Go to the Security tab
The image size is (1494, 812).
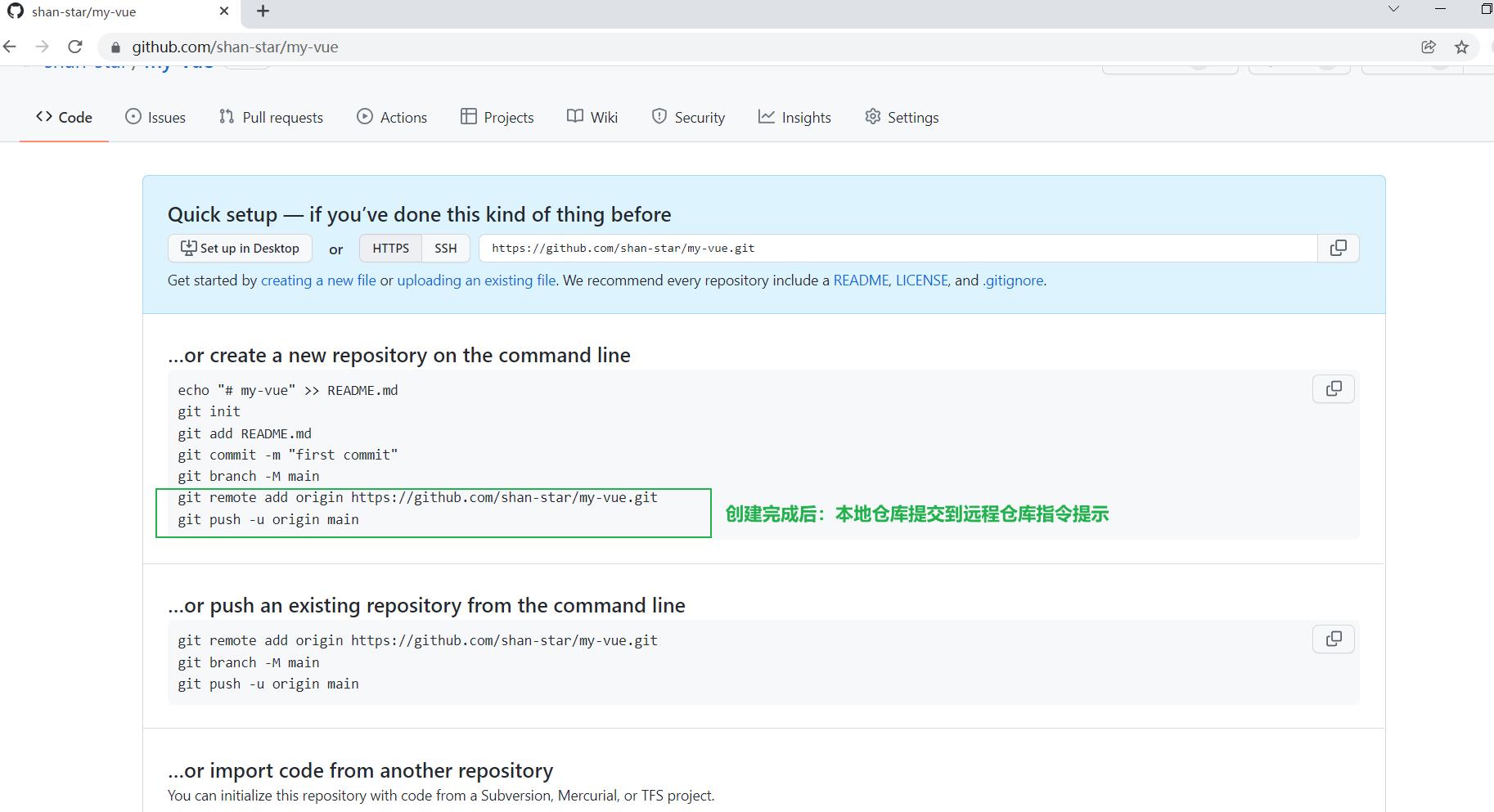click(x=688, y=117)
